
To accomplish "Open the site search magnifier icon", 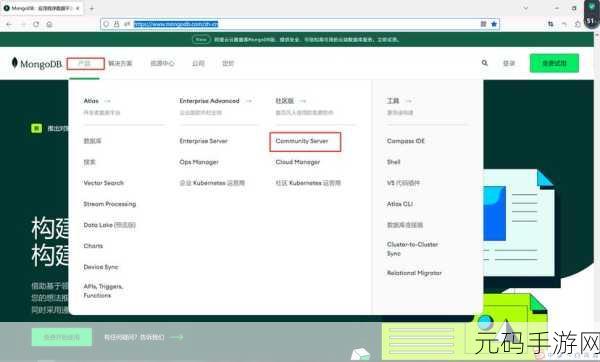I will coord(484,63).
